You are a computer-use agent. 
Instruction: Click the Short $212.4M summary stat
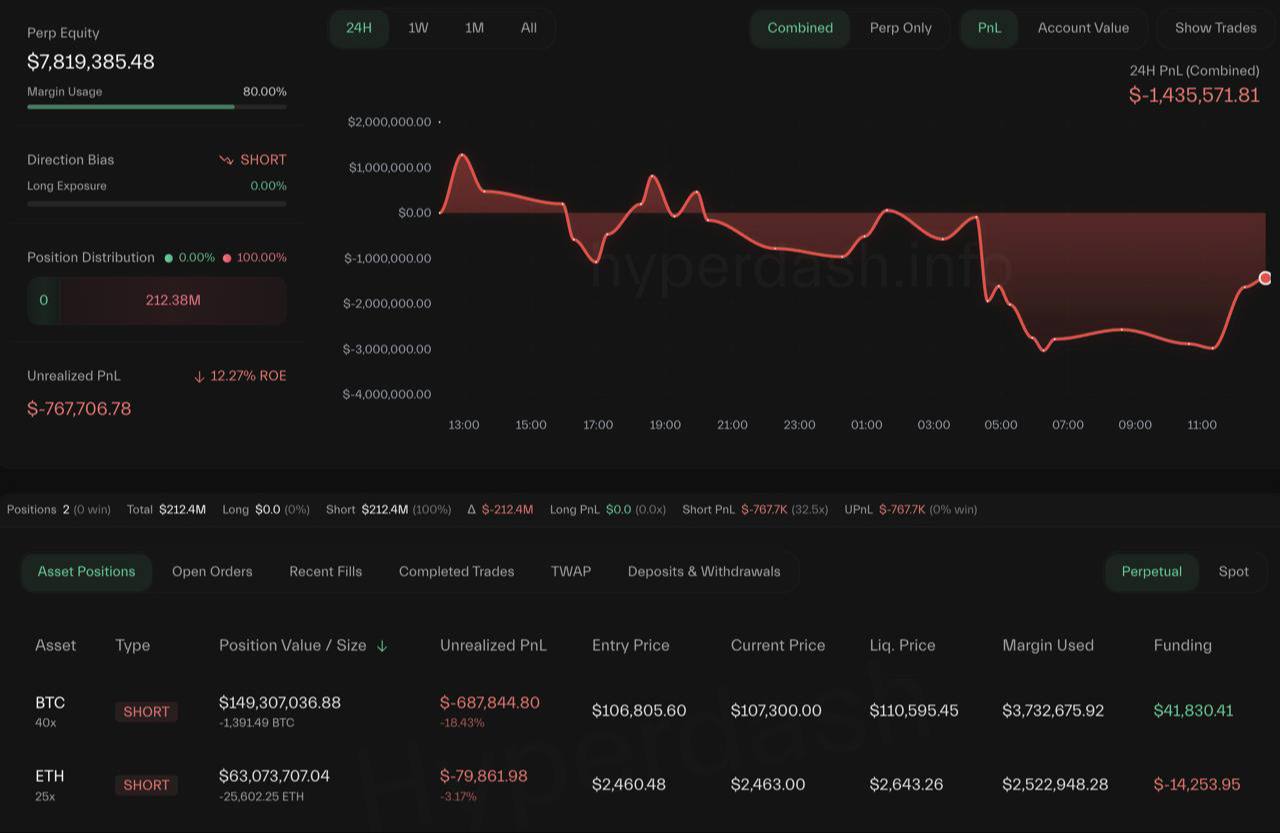(388, 510)
